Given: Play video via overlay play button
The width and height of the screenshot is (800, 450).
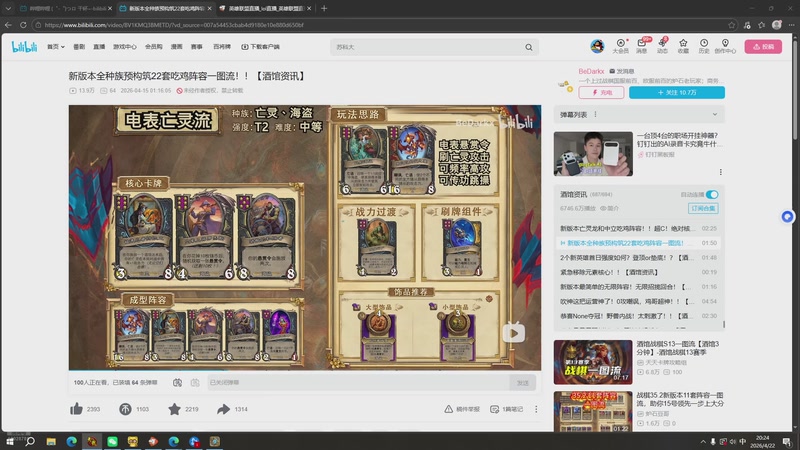Looking at the screenshot, I should [514, 333].
